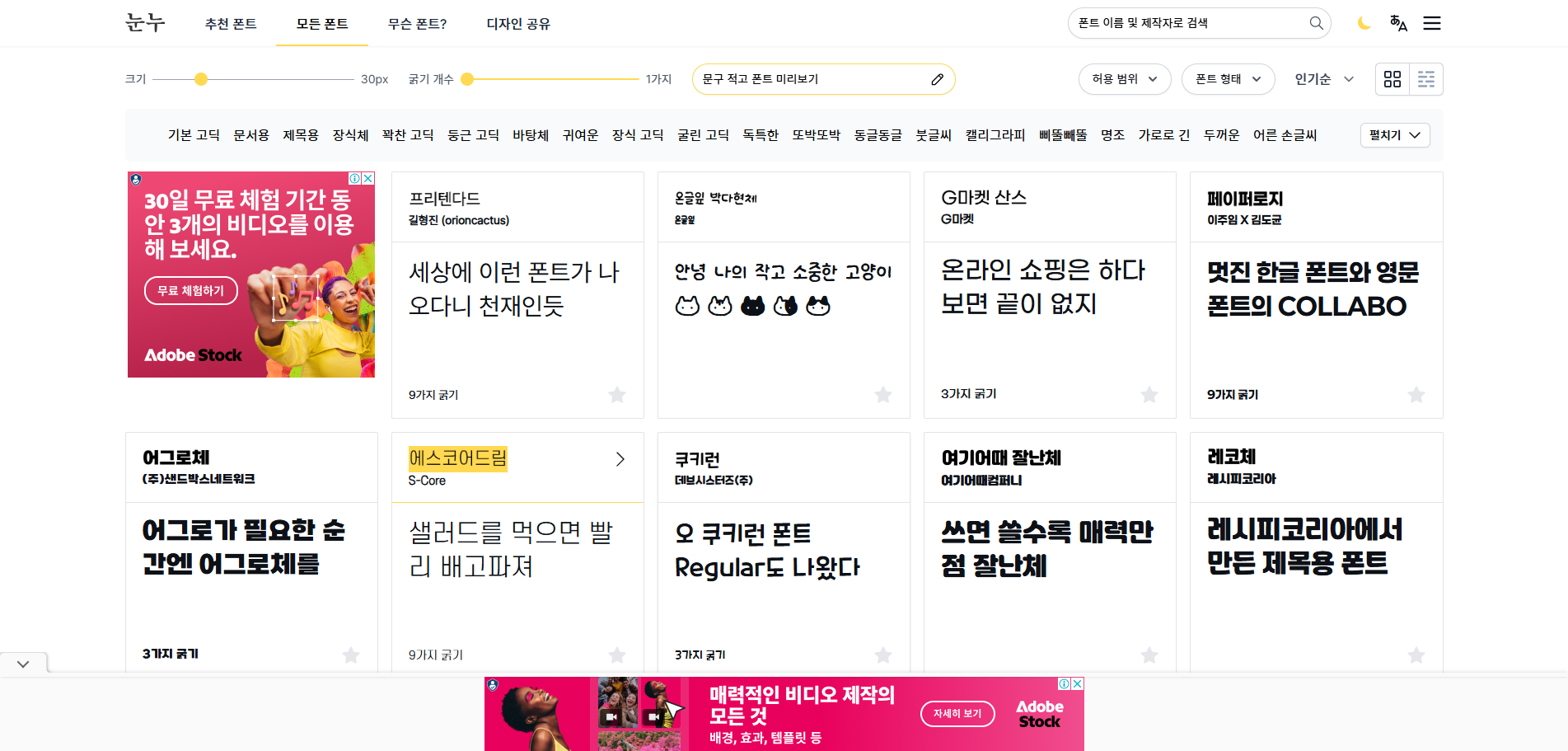This screenshot has height=751, width=1568.
Task: Click the 온글잎 박다현체 preview text
Action: coord(783,289)
